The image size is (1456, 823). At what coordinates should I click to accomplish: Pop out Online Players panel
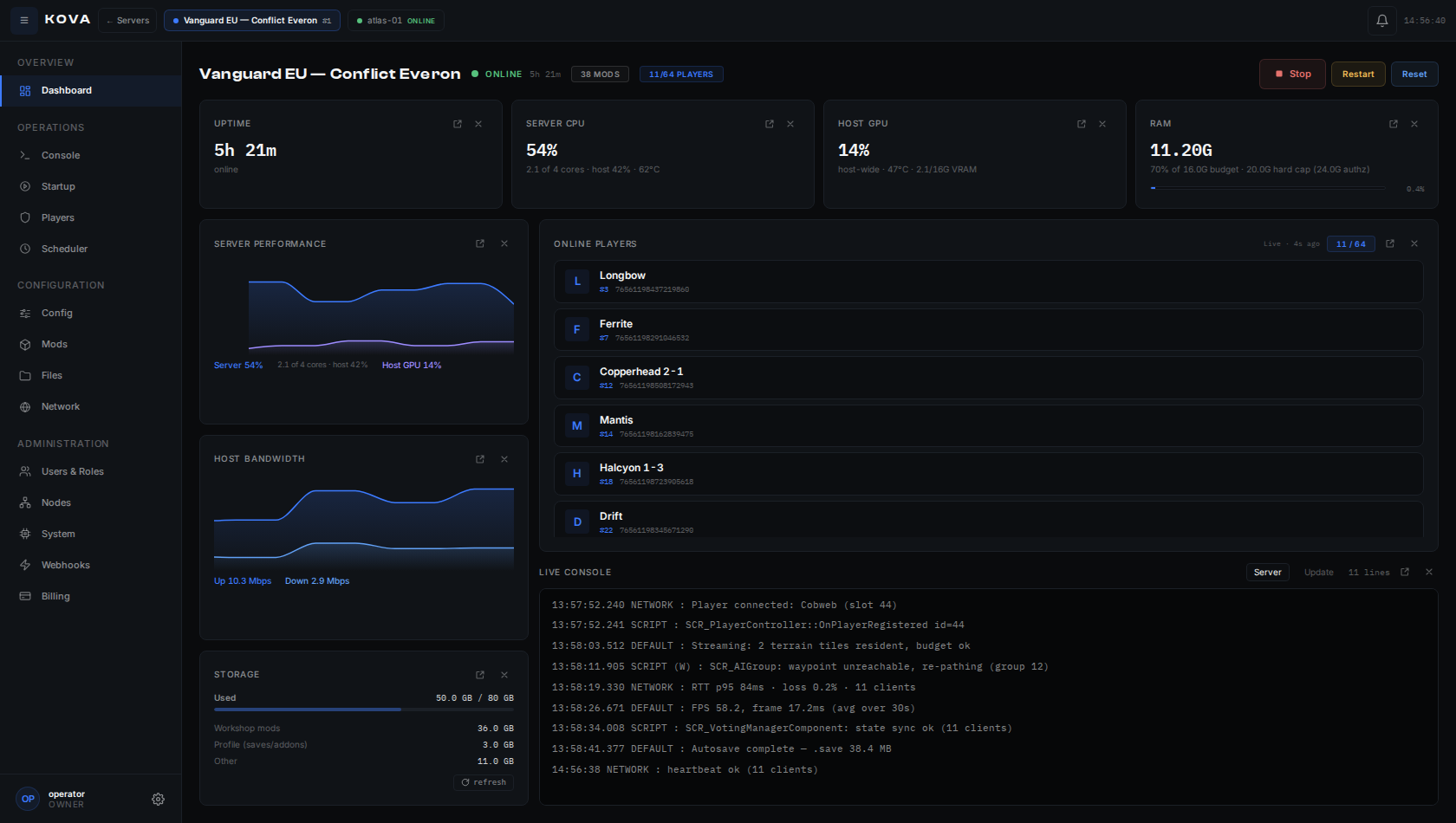point(1390,243)
